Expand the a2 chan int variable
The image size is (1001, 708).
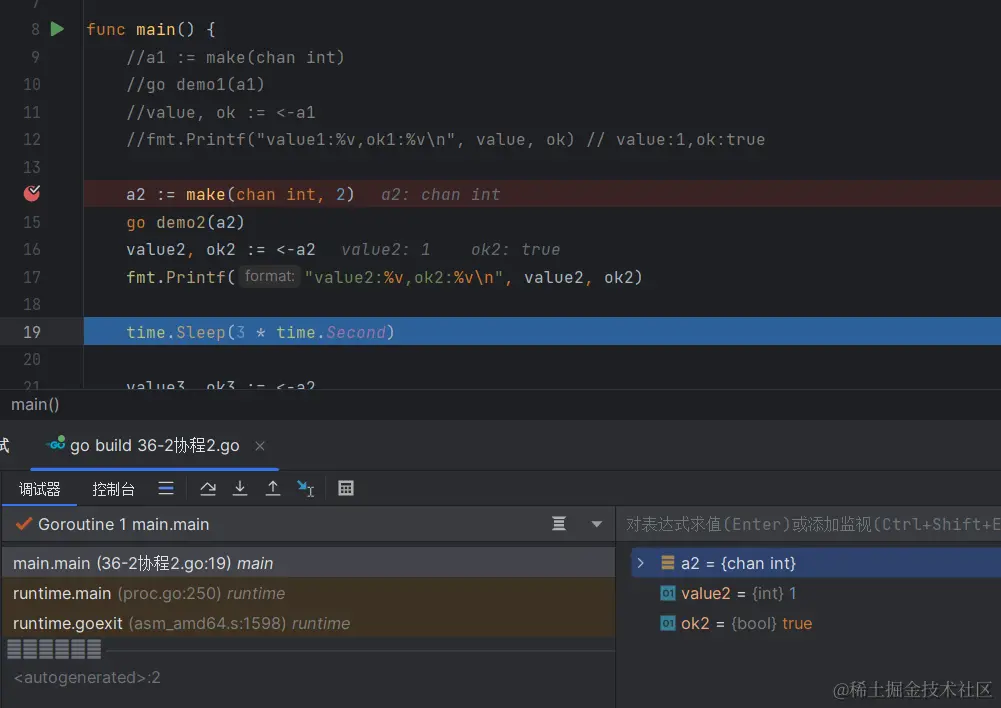pos(641,563)
